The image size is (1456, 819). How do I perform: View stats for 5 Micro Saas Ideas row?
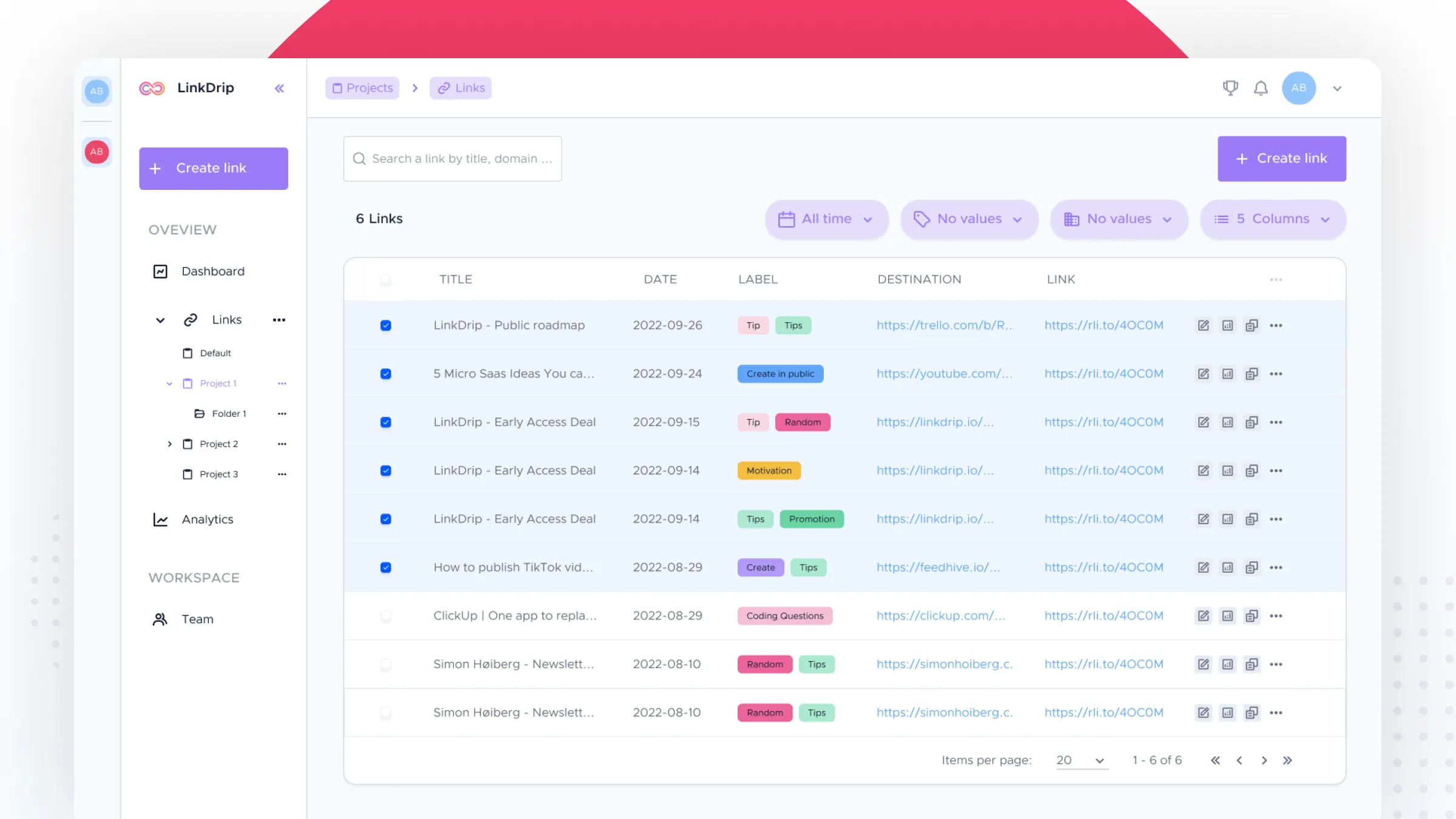[x=1227, y=374]
